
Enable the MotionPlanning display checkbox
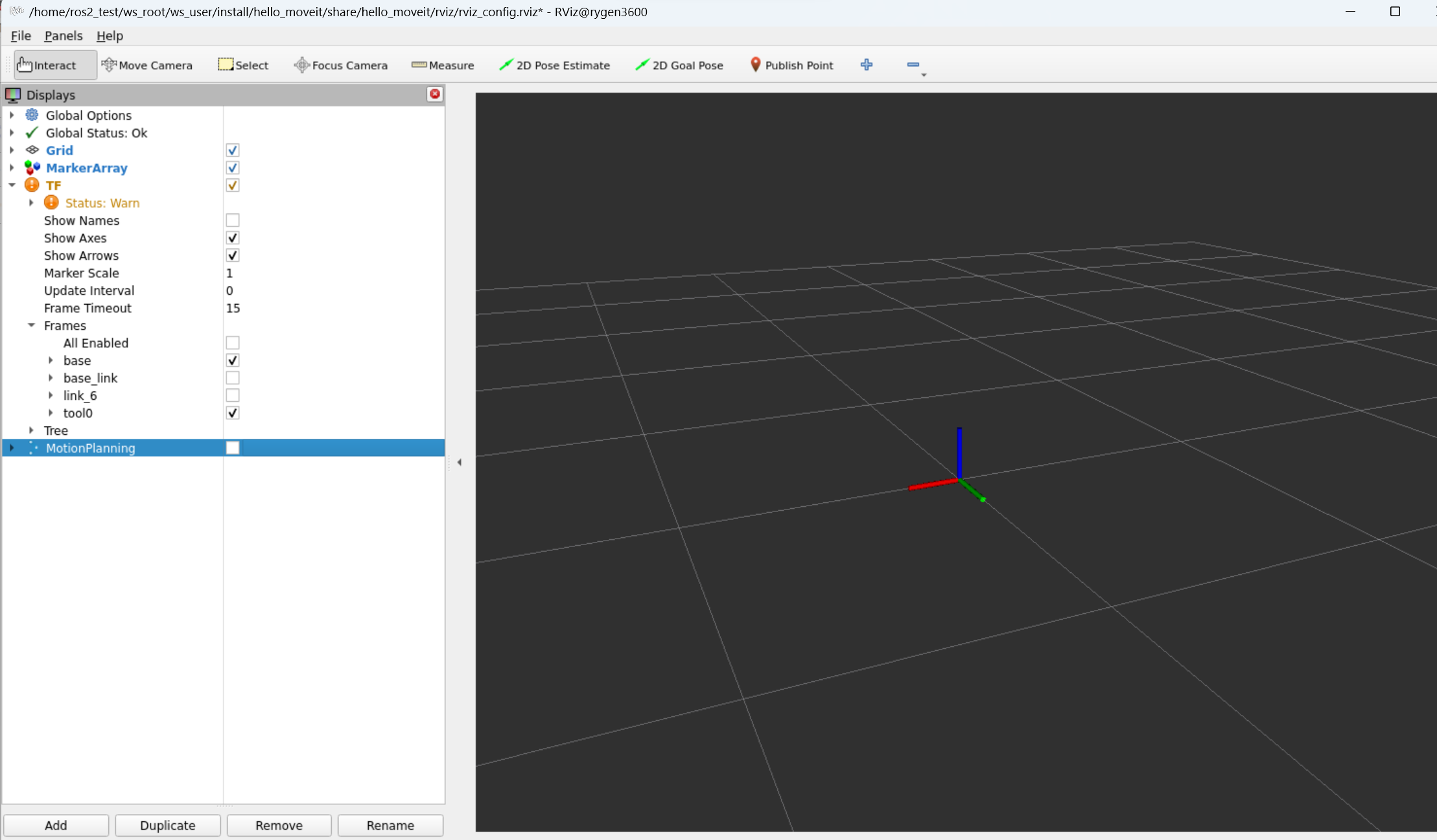(x=233, y=448)
